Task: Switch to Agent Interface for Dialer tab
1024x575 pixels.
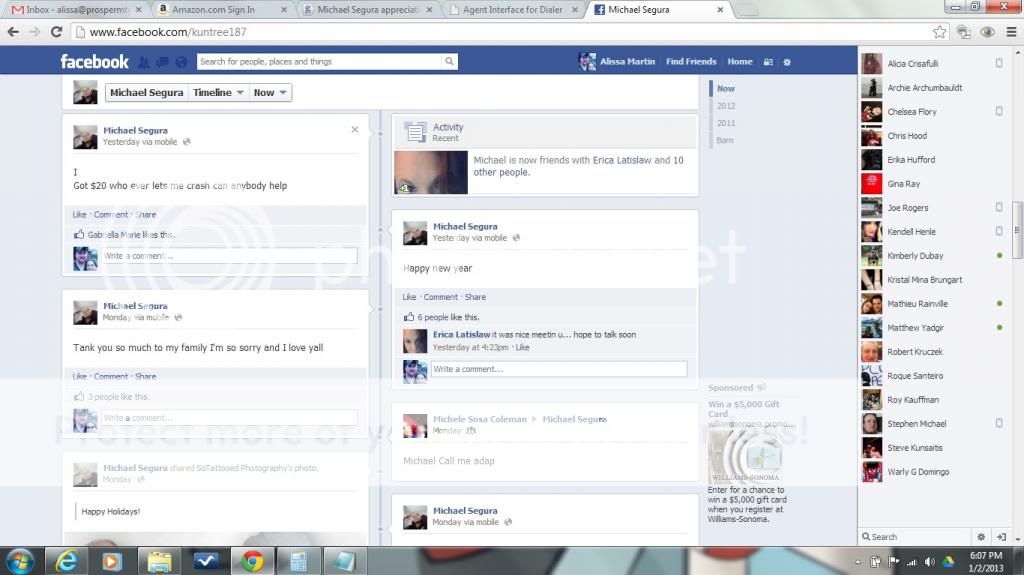Action: pos(515,10)
